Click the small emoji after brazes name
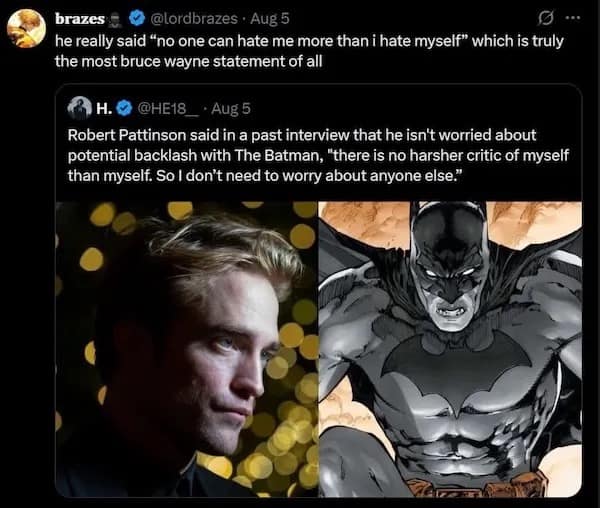 (x=118, y=20)
